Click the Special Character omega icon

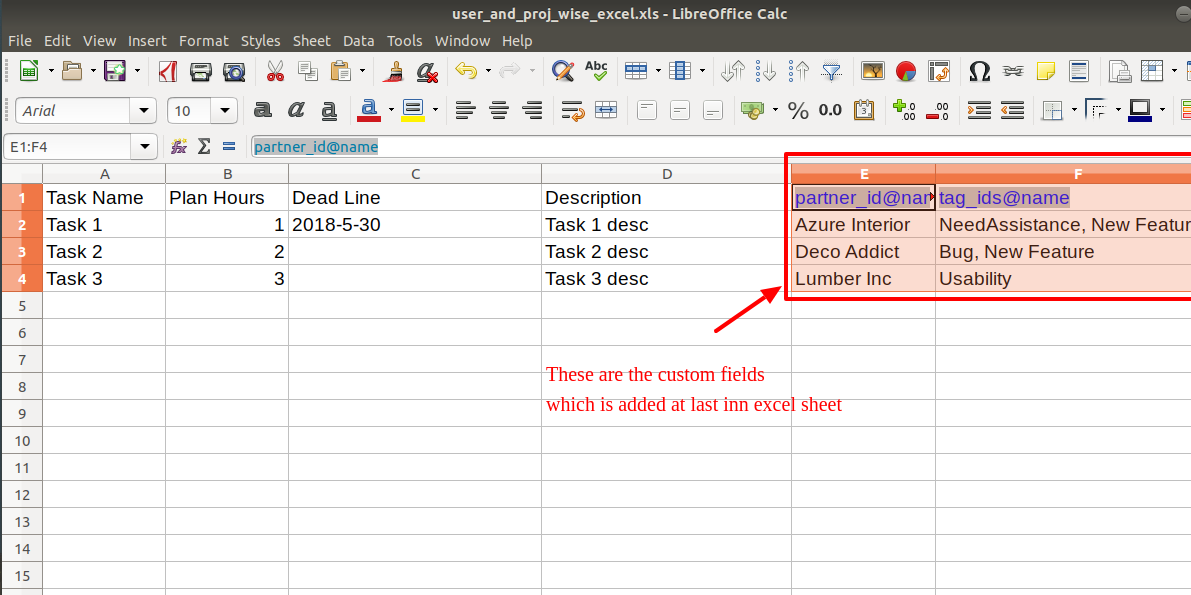(x=980, y=71)
